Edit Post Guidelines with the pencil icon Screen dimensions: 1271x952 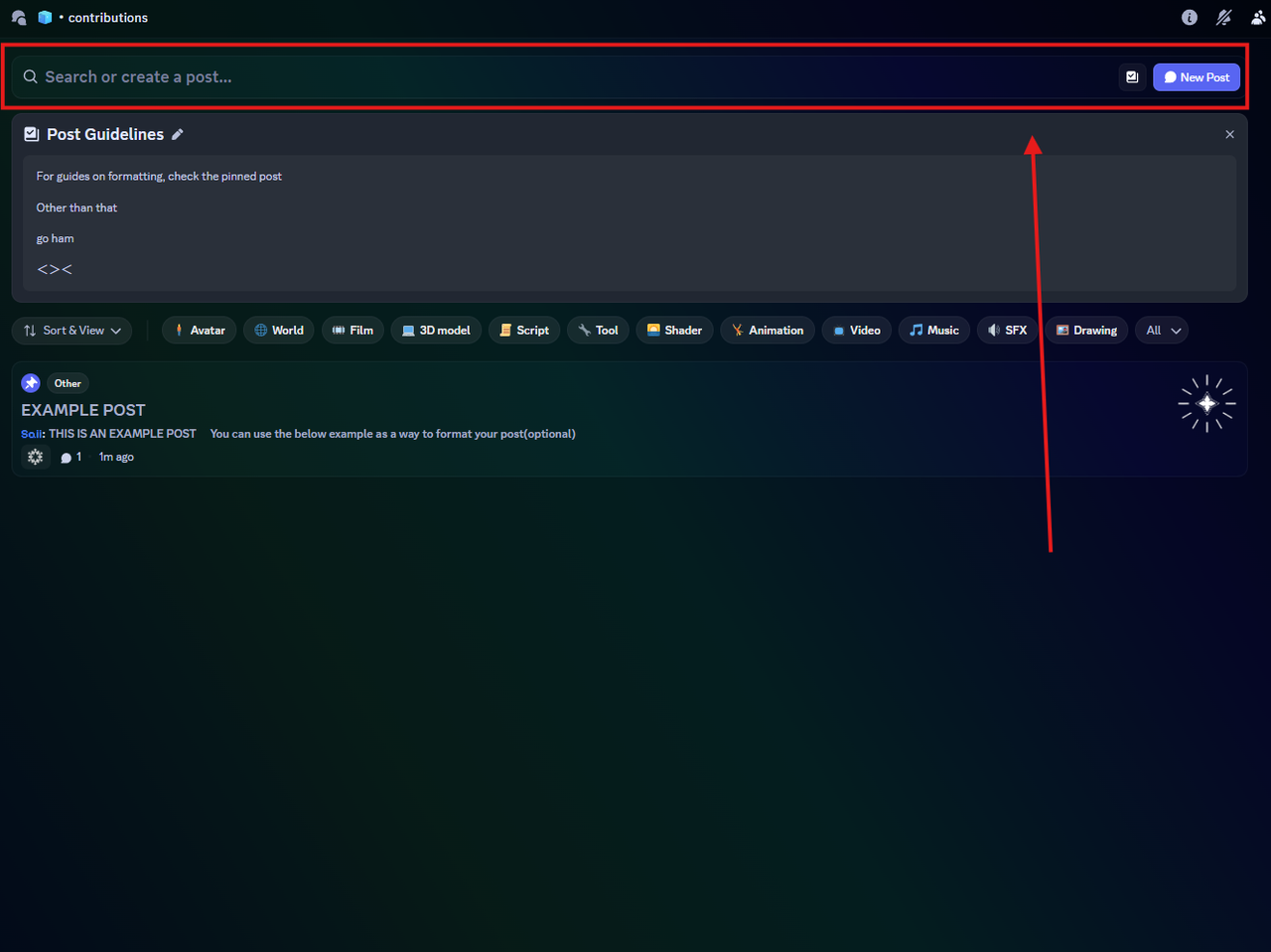coord(178,134)
